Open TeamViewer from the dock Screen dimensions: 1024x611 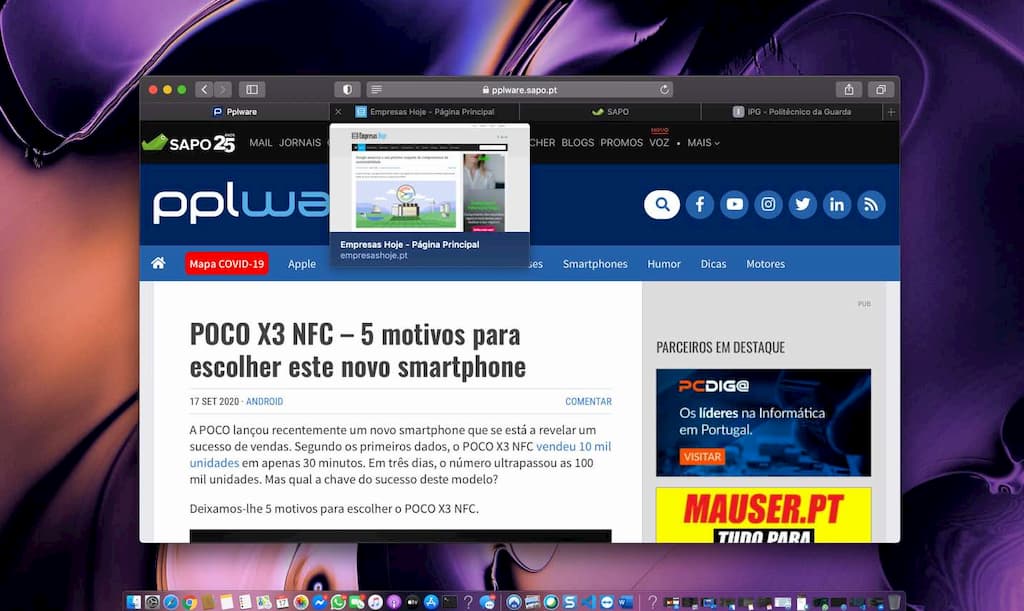point(607,602)
